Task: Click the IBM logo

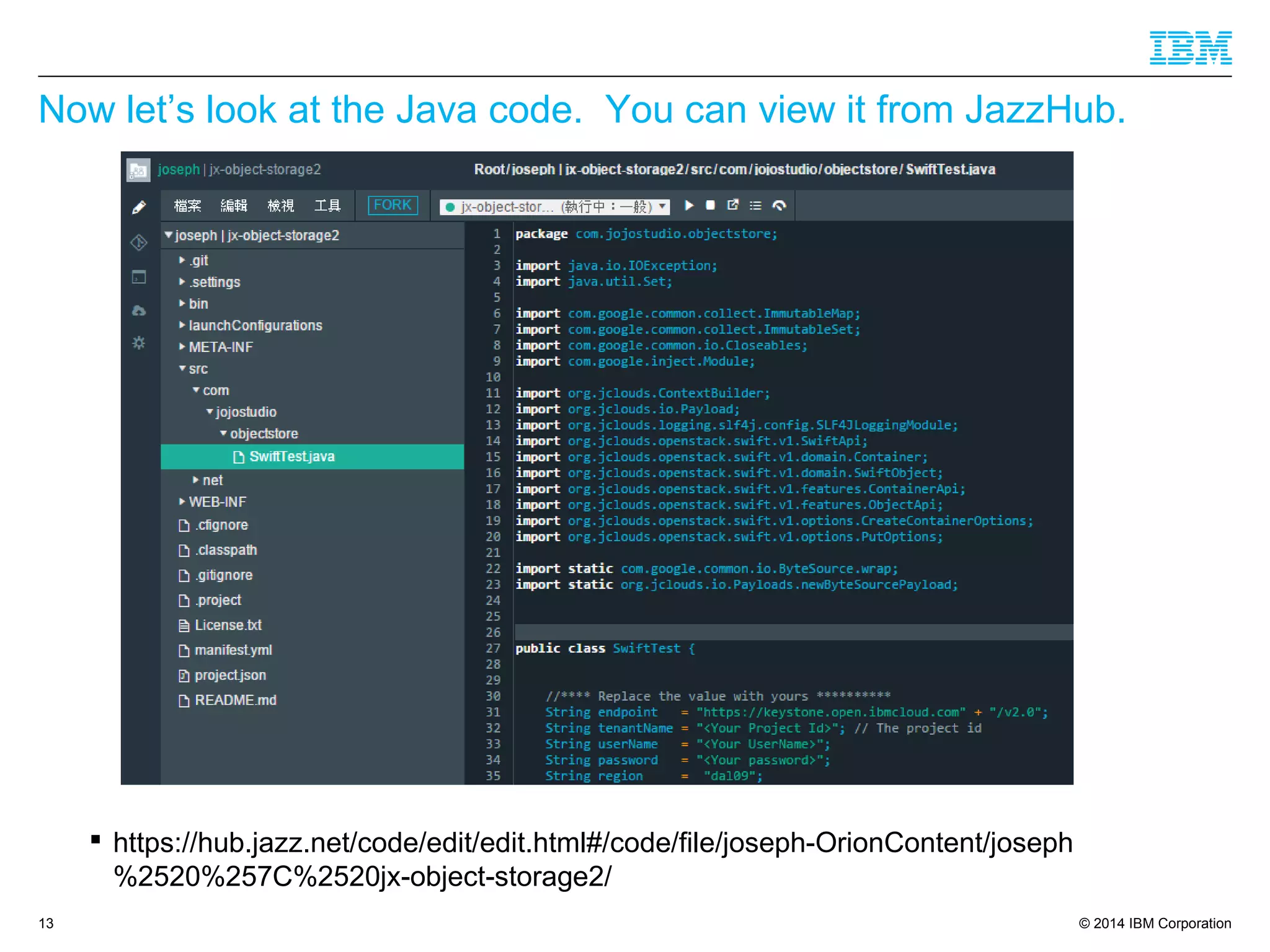Action: click(1190, 48)
